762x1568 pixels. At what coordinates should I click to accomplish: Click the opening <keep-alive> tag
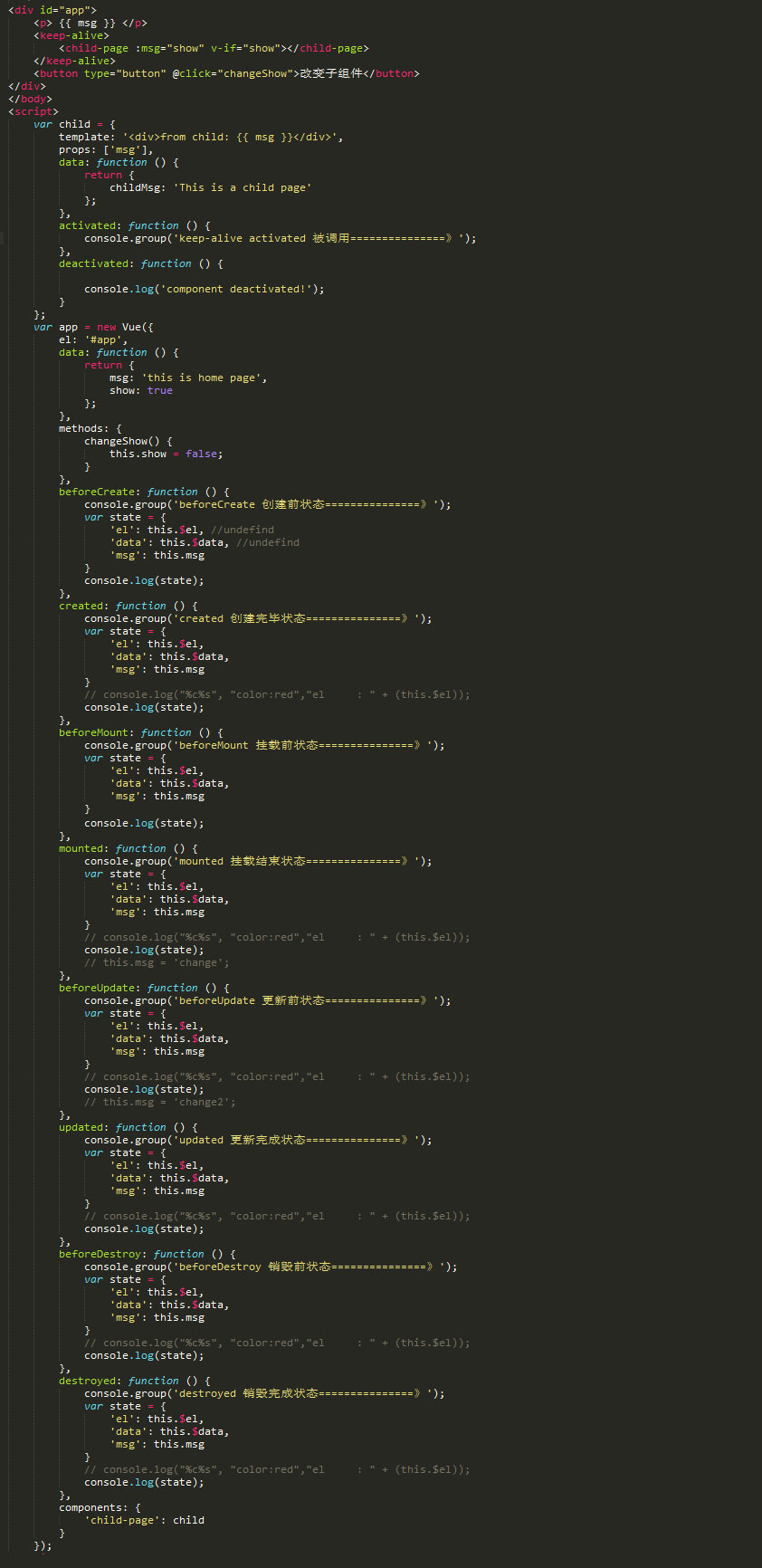pyautogui.click(x=71, y=35)
